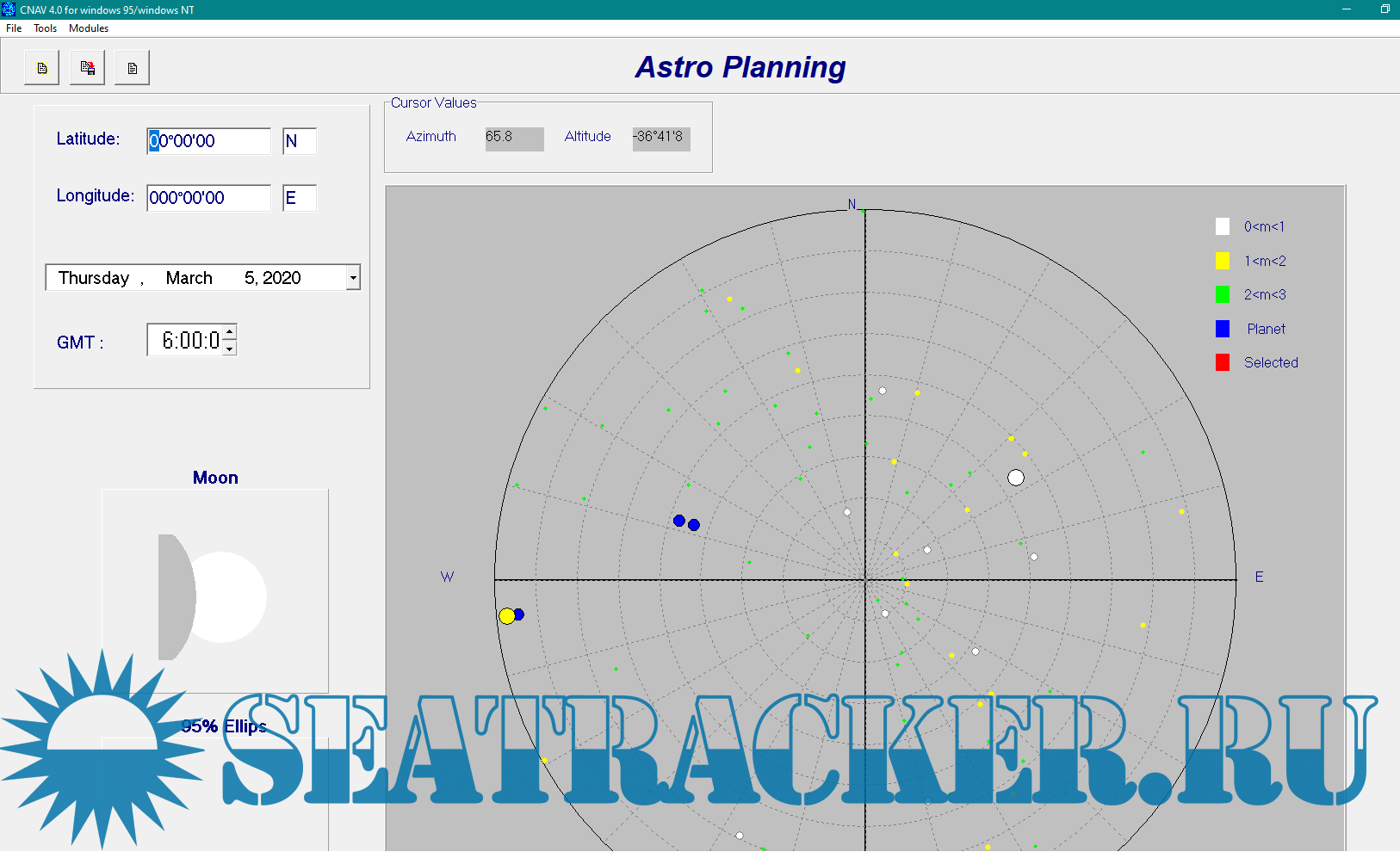Click the longitude hemisphere E field

coord(299,198)
